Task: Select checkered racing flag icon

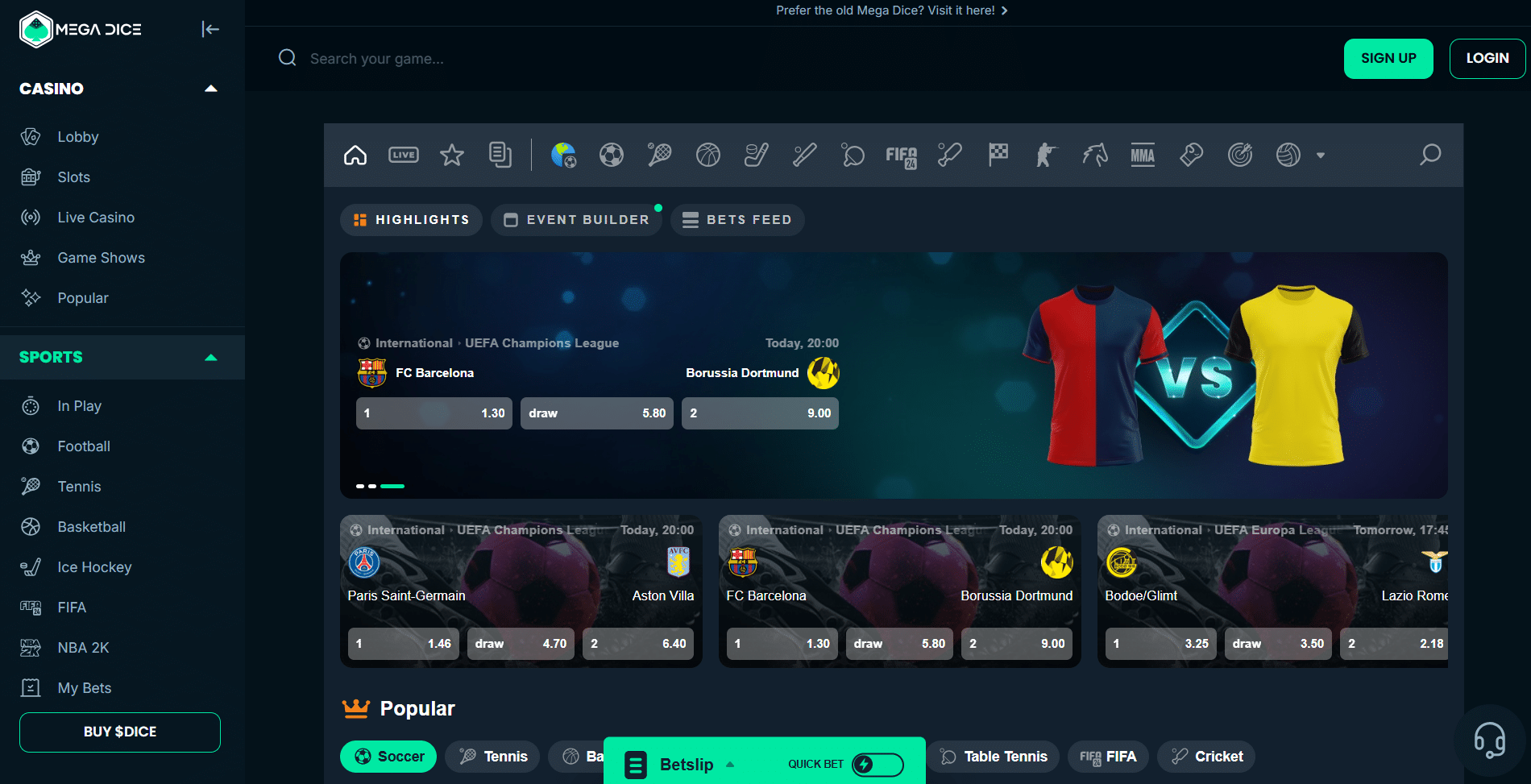Action: 998,155
